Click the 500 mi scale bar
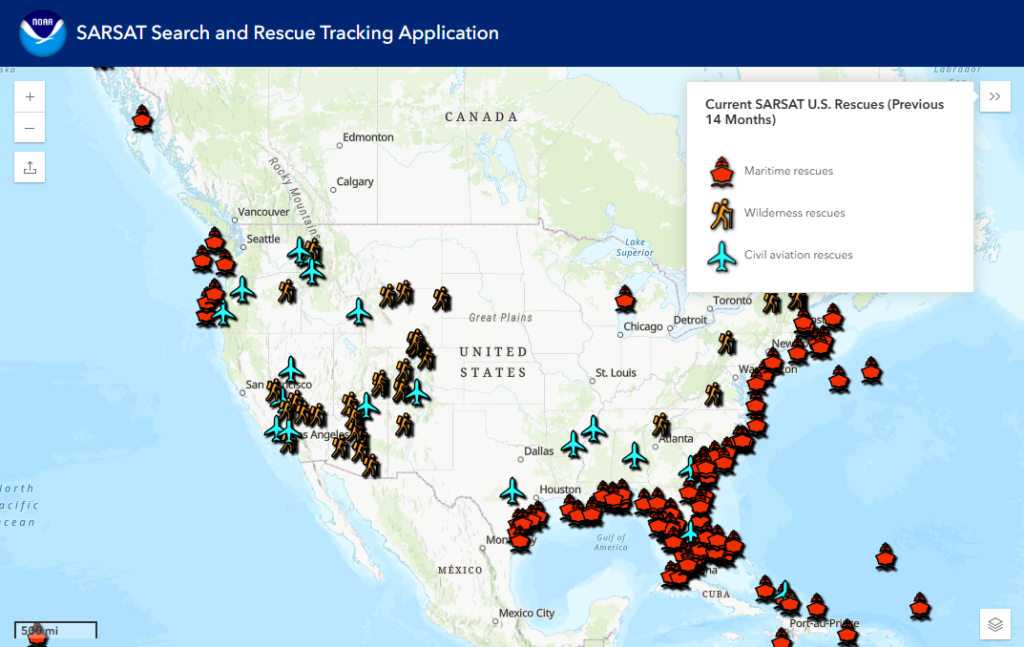Image resolution: width=1024 pixels, height=647 pixels. tap(56, 630)
